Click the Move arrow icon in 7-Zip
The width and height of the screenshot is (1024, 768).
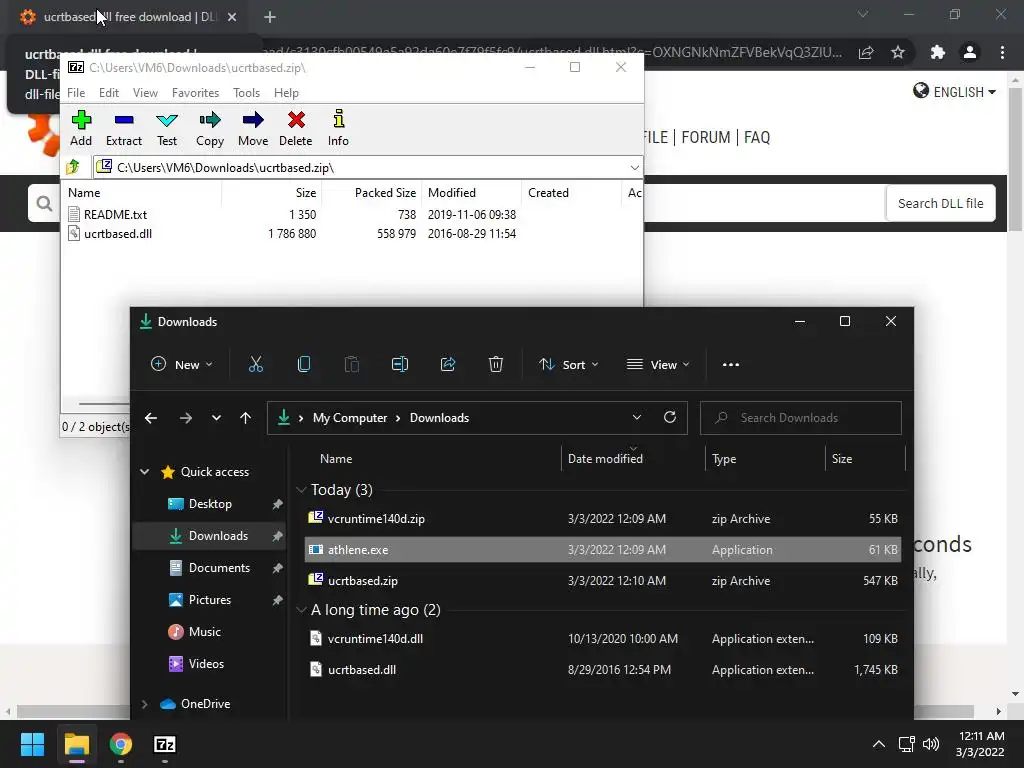pyautogui.click(x=253, y=128)
